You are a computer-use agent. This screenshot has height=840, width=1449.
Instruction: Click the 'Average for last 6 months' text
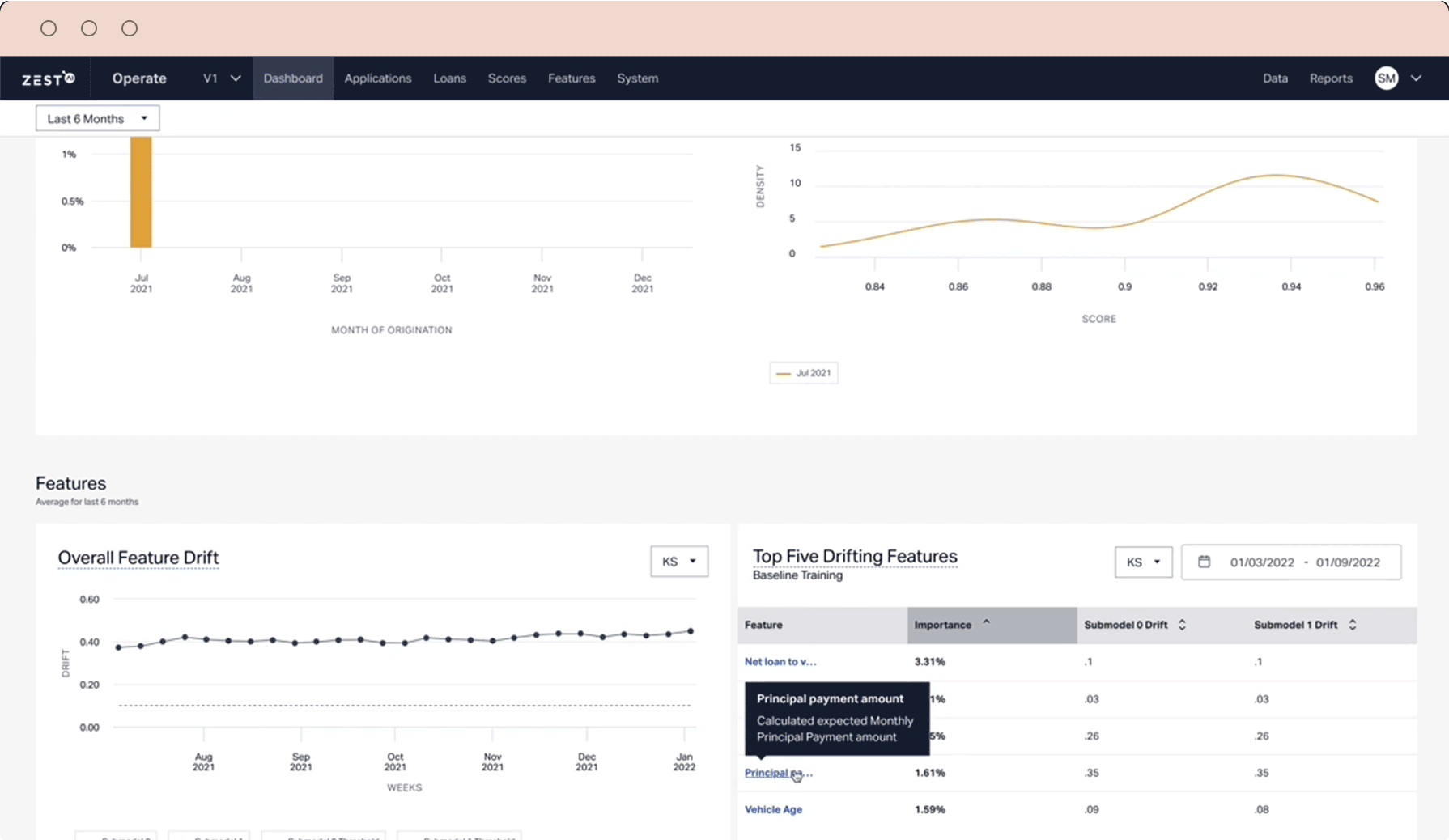87,502
